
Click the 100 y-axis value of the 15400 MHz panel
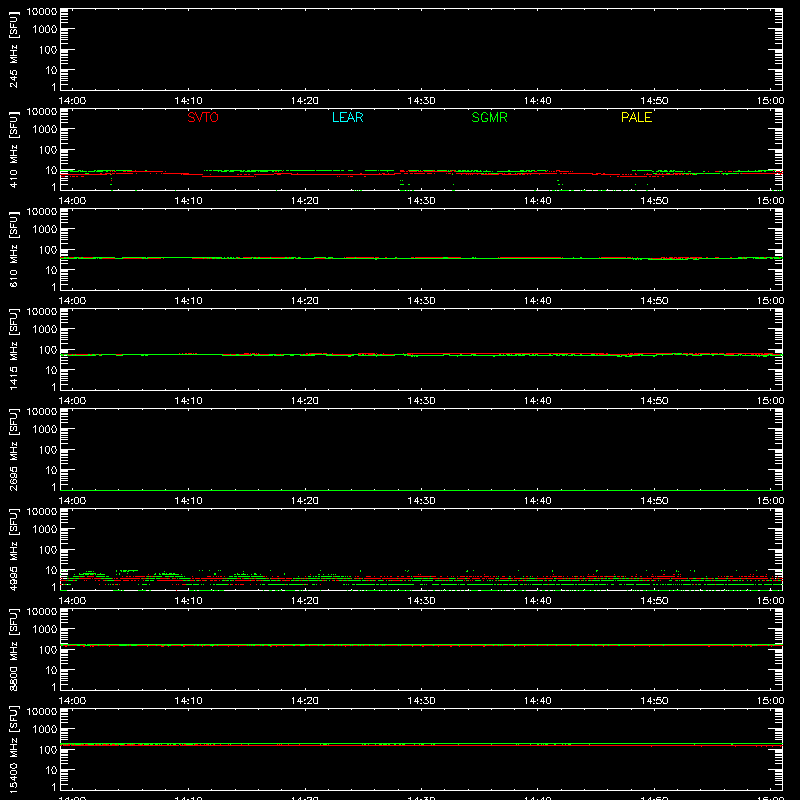48,750
